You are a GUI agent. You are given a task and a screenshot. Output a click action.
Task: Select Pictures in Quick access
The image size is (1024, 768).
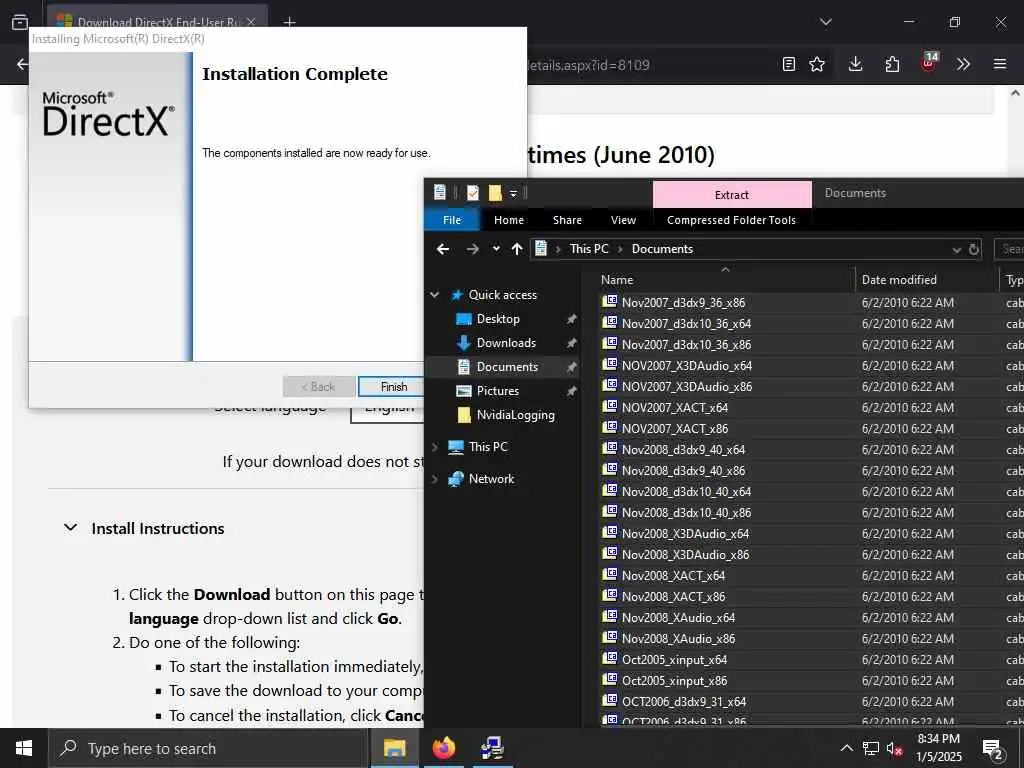pos(497,391)
